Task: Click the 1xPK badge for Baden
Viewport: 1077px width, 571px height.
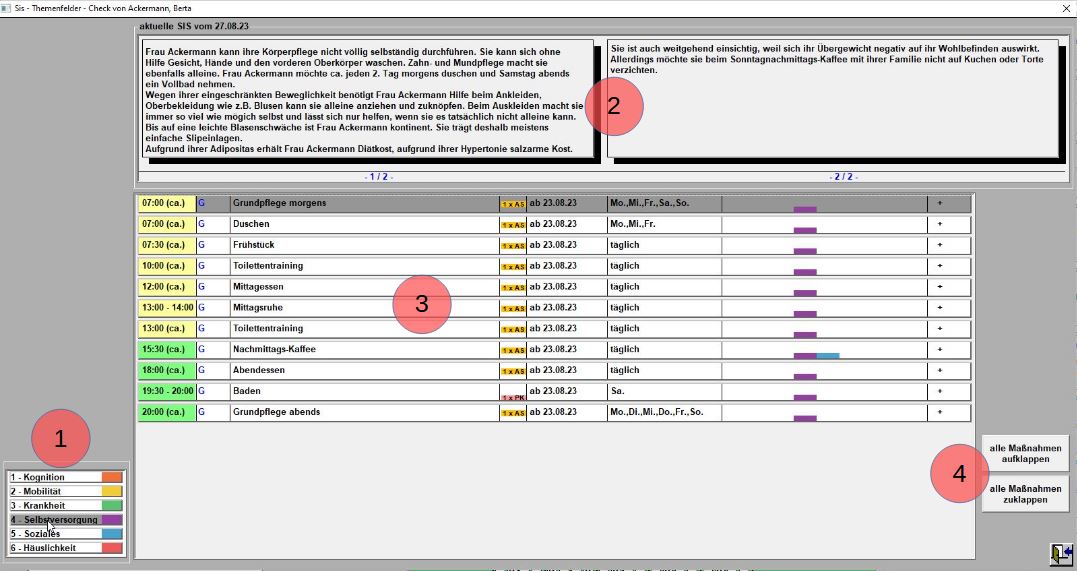Action: tap(512, 397)
